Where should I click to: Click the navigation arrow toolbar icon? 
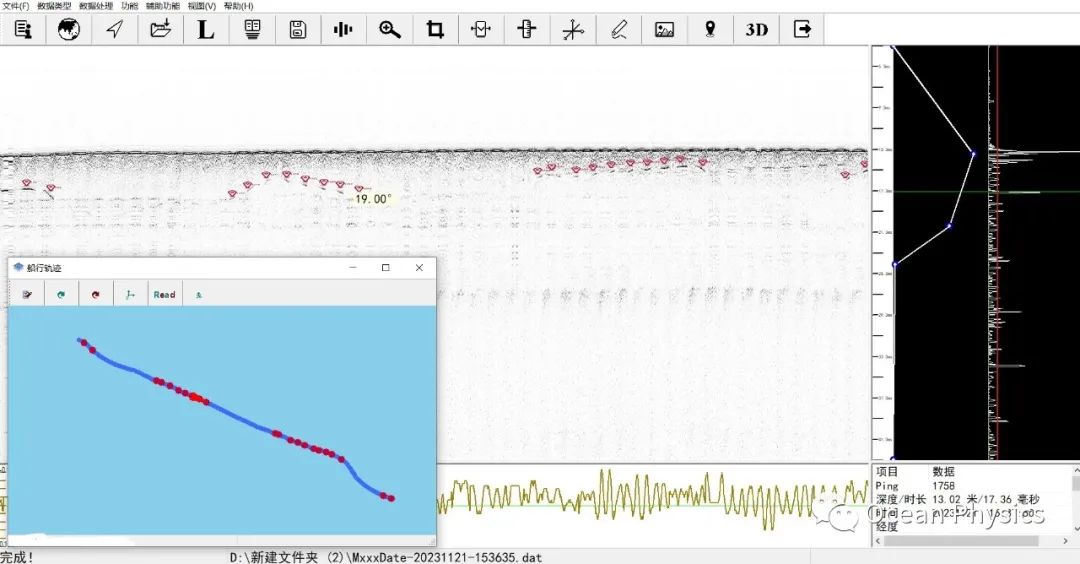(115, 30)
